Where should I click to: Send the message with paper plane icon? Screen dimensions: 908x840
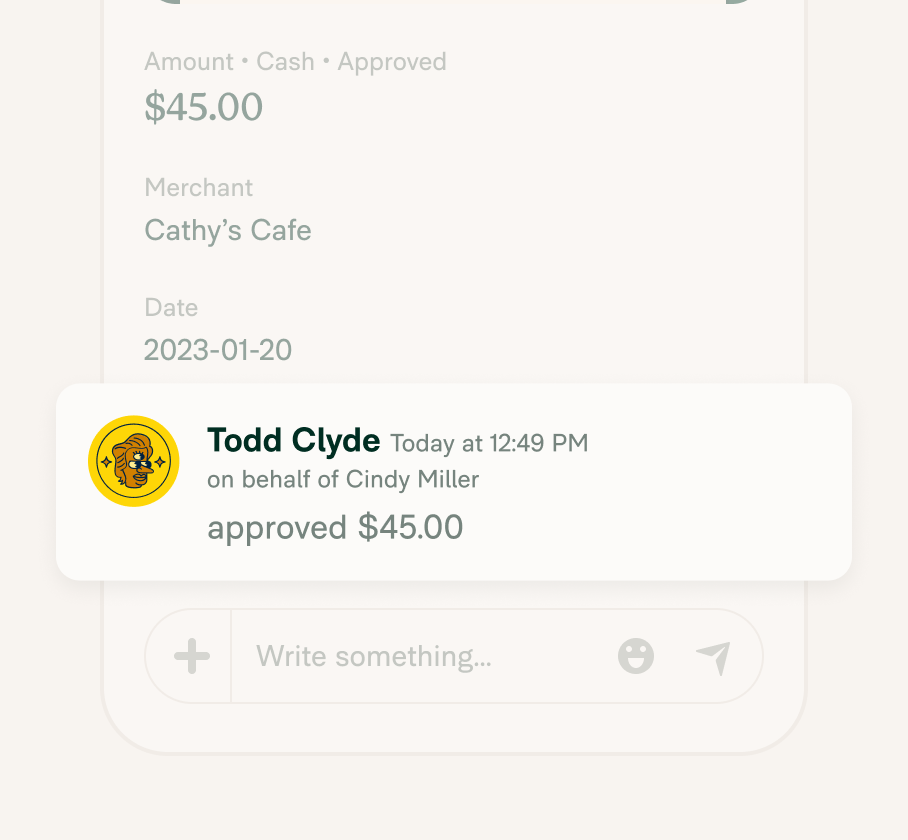point(713,657)
